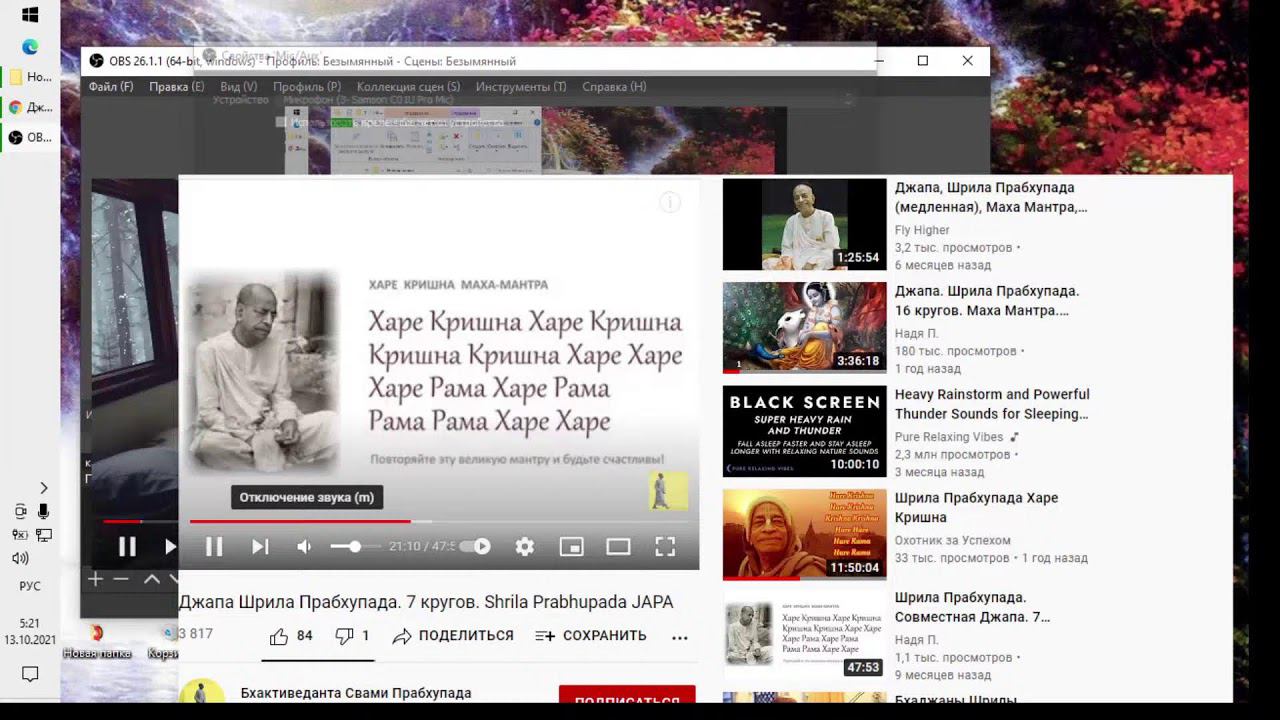Click the yellow channel watermark in video
The height and width of the screenshot is (720, 1280).
(x=668, y=491)
